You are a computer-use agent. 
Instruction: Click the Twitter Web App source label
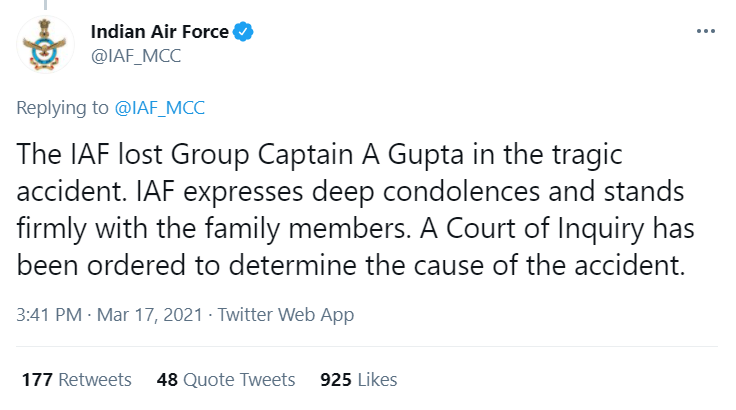pos(285,315)
